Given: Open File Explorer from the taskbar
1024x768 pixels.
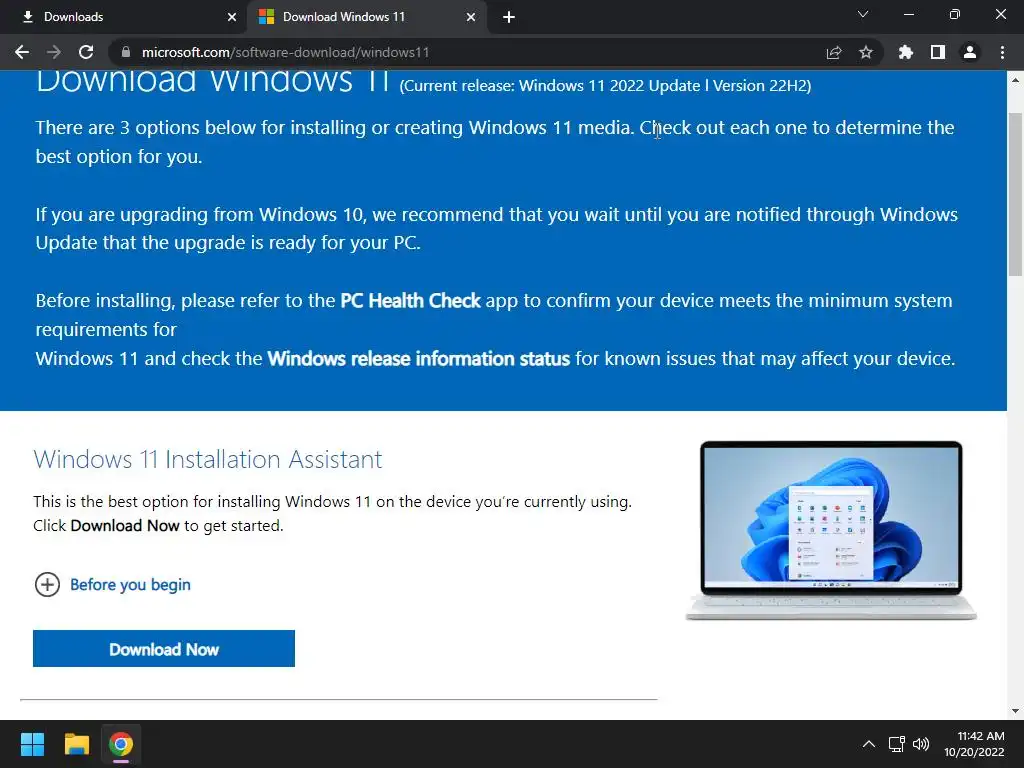Looking at the screenshot, I should pos(76,744).
